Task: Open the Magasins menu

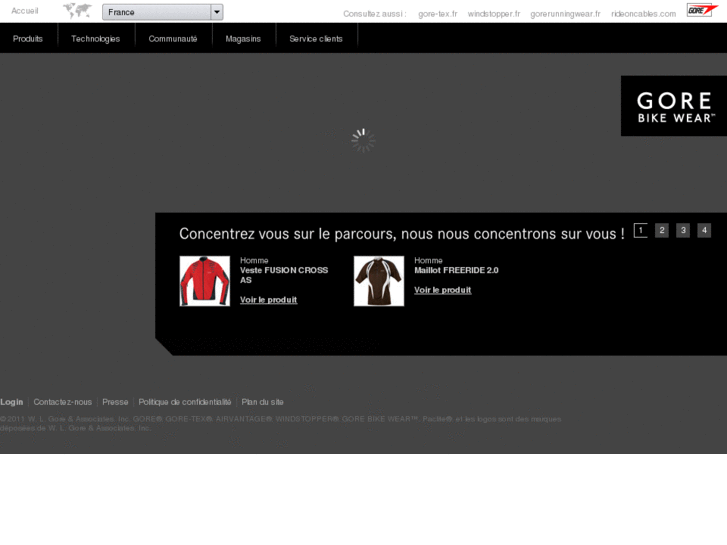Action: click(x=243, y=39)
